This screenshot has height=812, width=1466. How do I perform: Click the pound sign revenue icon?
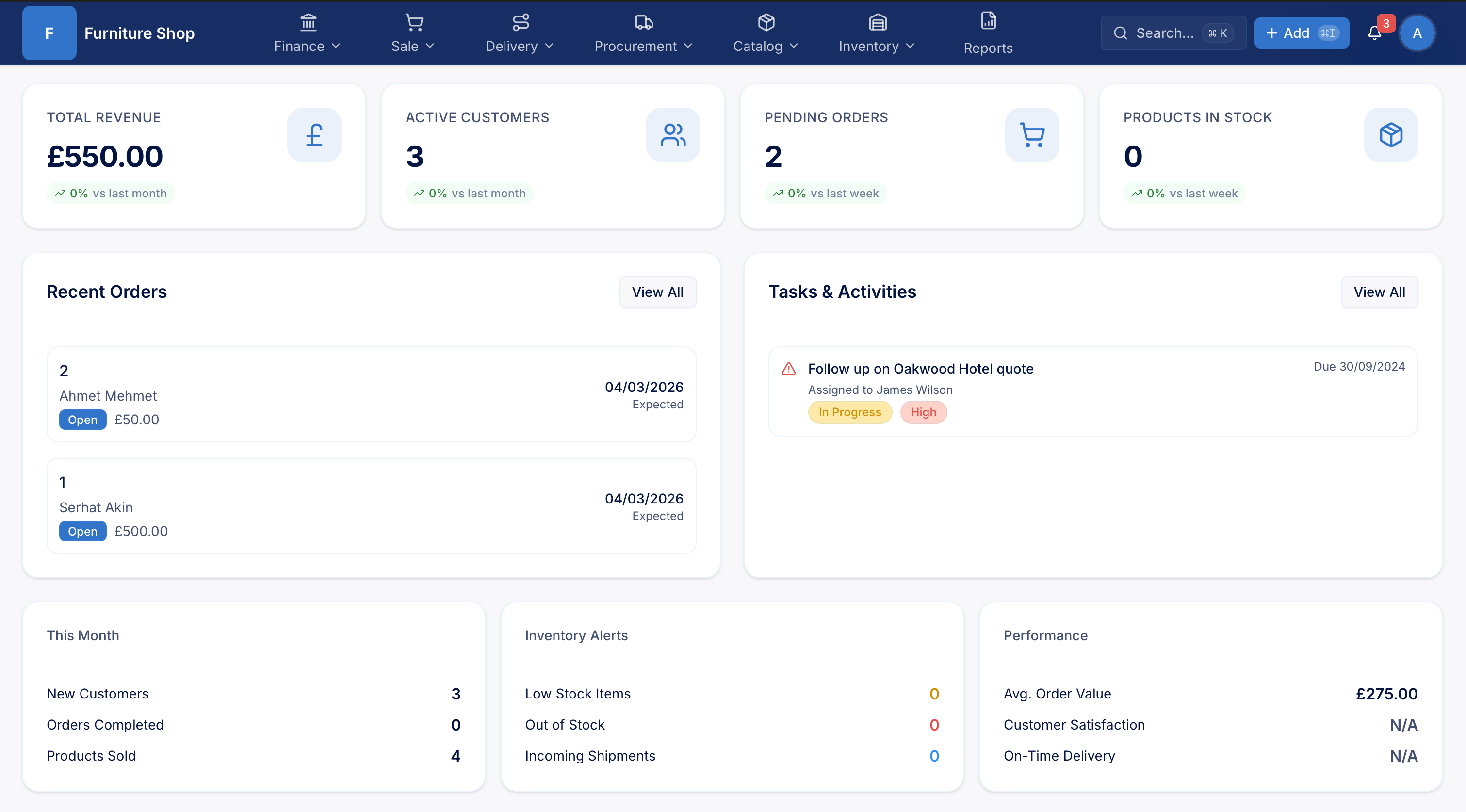point(314,135)
